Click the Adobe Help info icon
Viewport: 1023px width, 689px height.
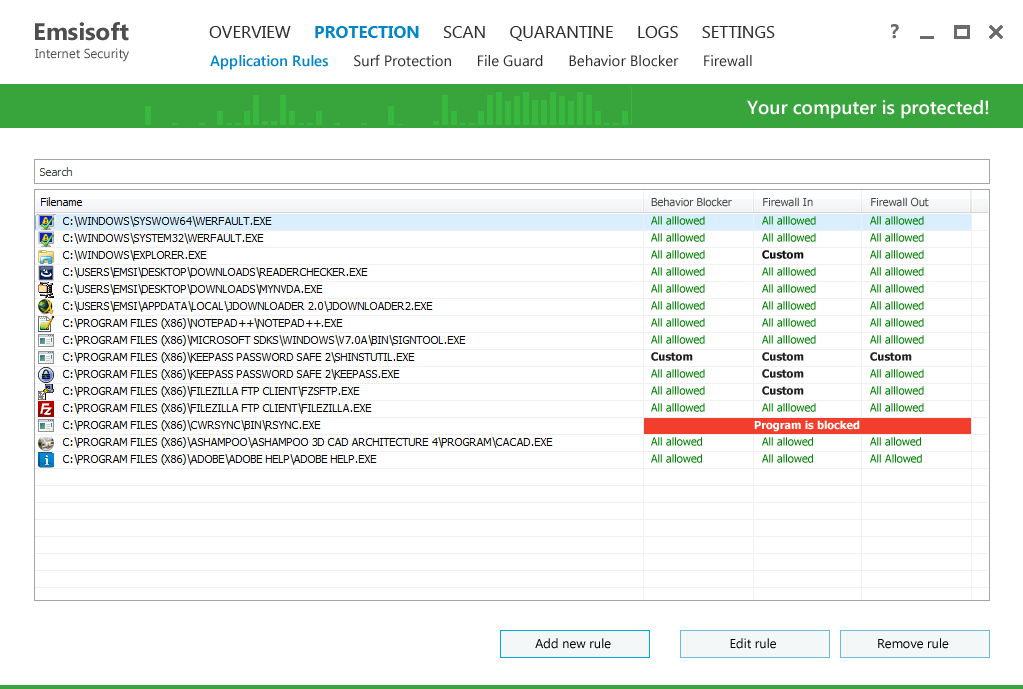click(x=45, y=458)
